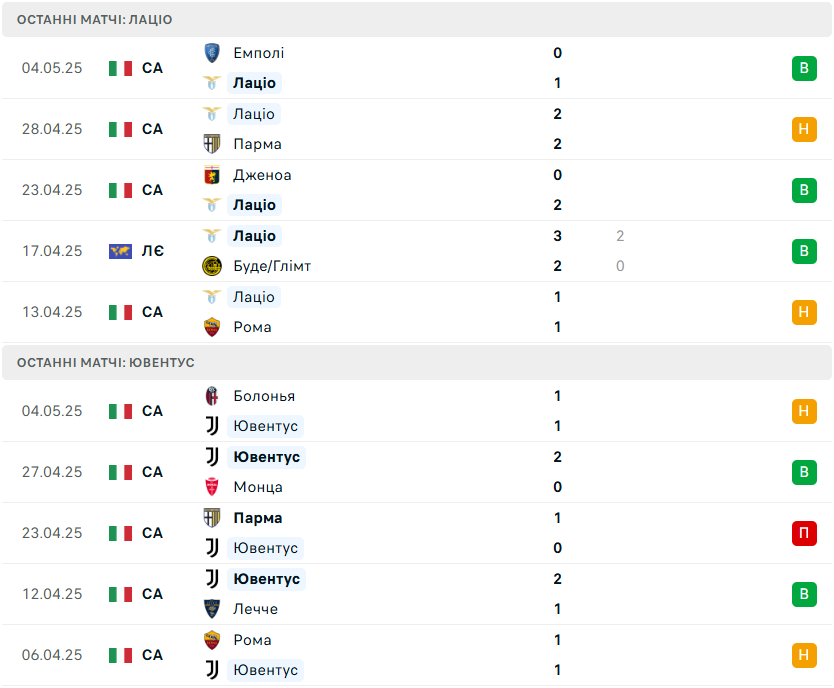Select the Останні матчі: Лаціо header
This screenshot has height=688, width=834.
pyautogui.click(x=417, y=20)
